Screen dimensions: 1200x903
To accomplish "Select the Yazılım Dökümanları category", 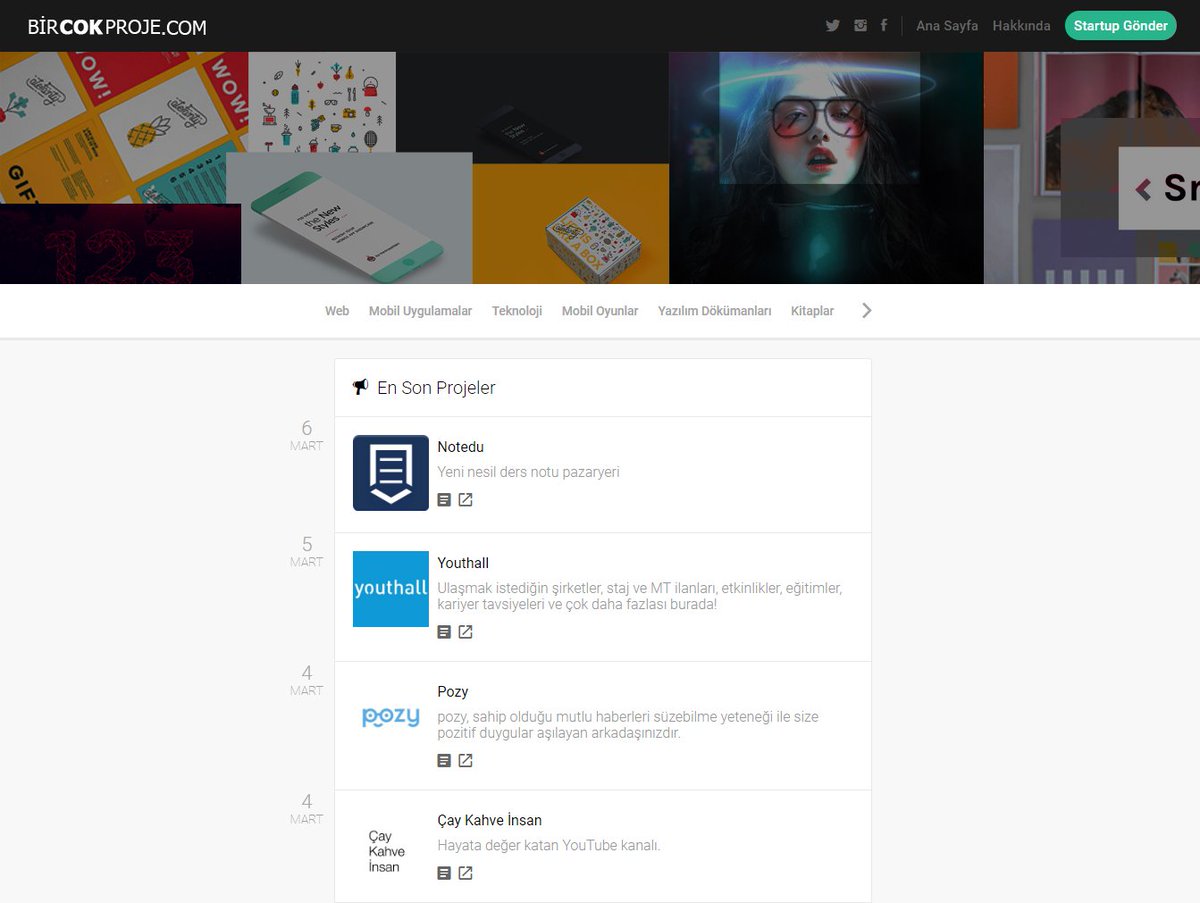I will point(715,311).
